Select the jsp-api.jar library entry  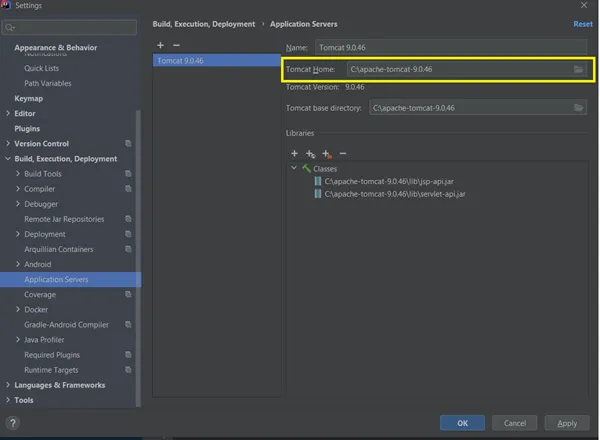coord(389,181)
